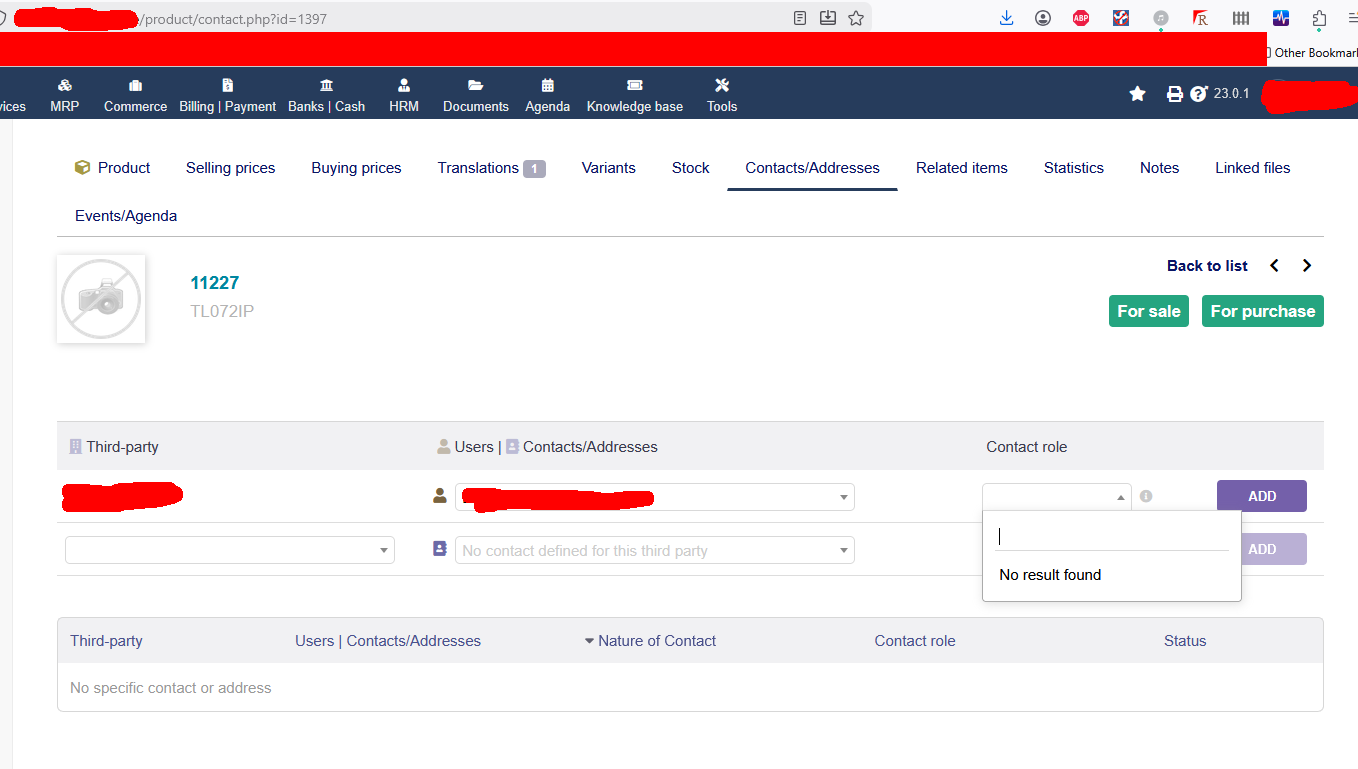1358x769 pixels.
Task: Switch to the Selling prices tab
Action: (x=230, y=168)
